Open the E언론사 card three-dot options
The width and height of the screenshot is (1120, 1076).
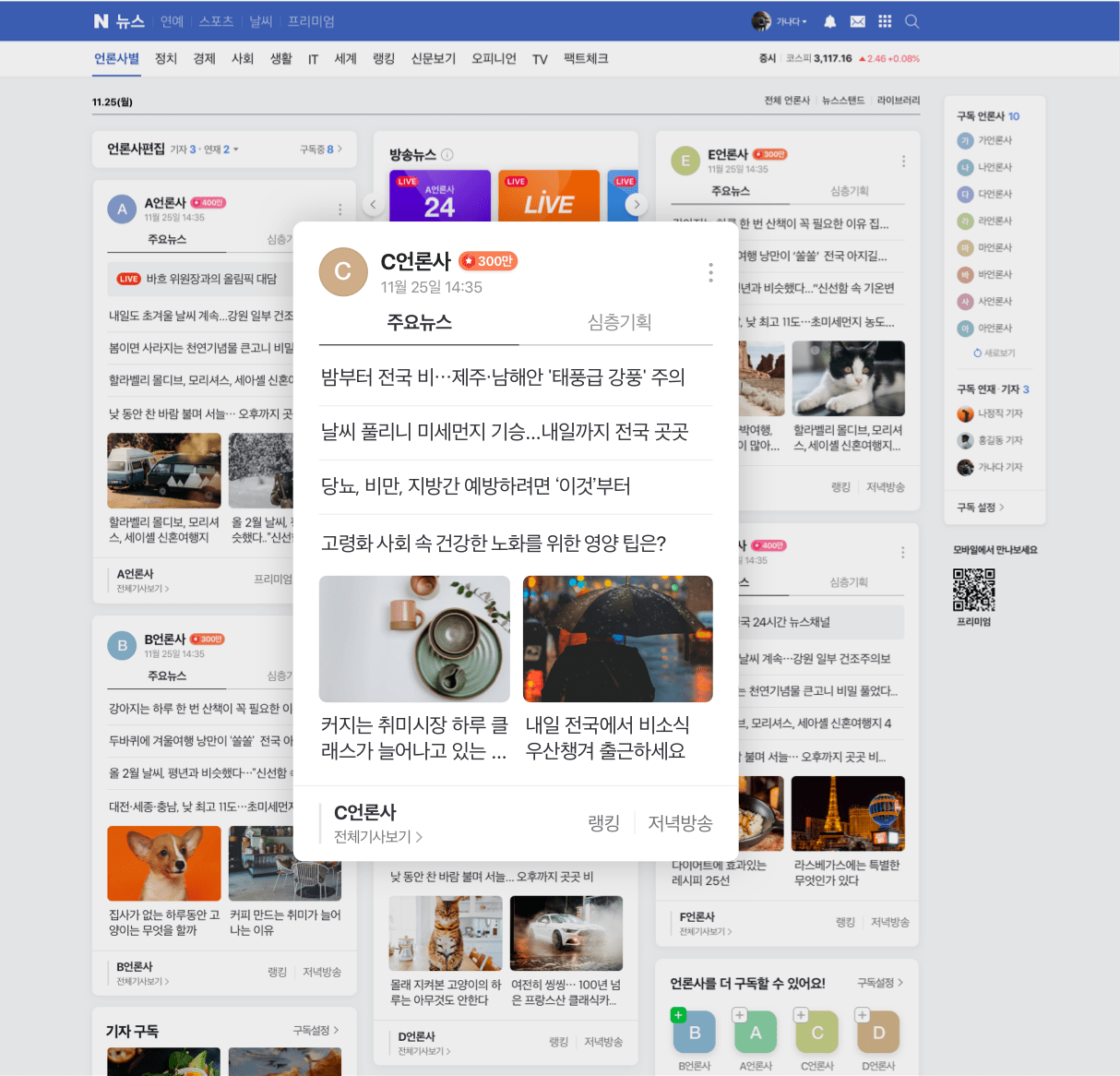click(903, 161)
